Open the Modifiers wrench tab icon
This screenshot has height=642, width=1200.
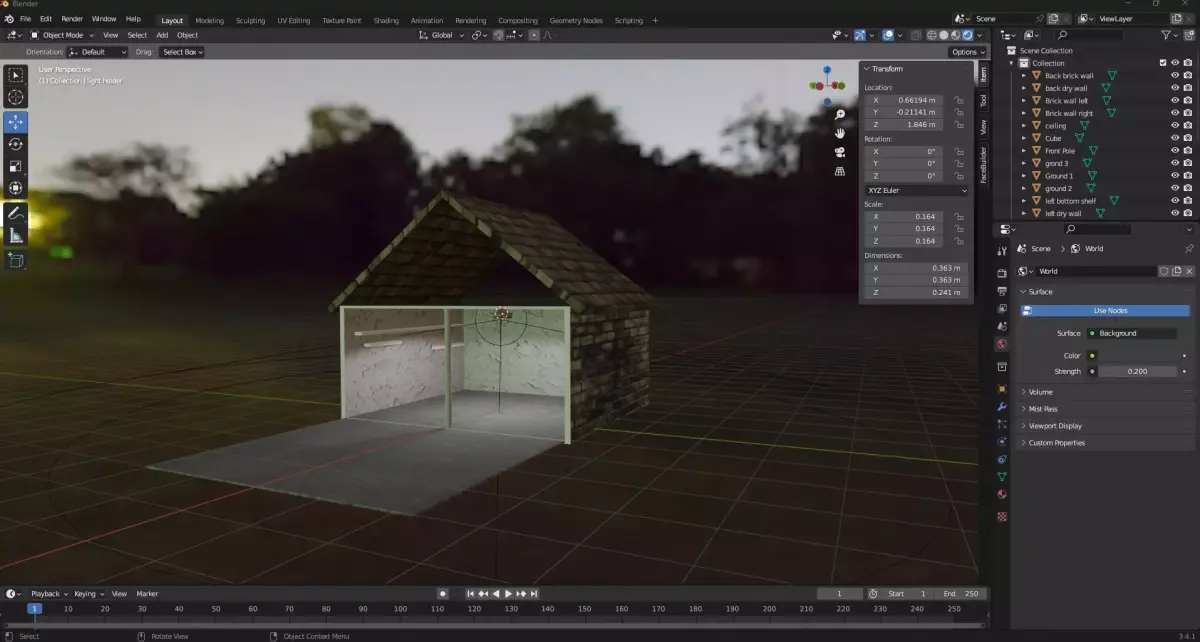1002,406
